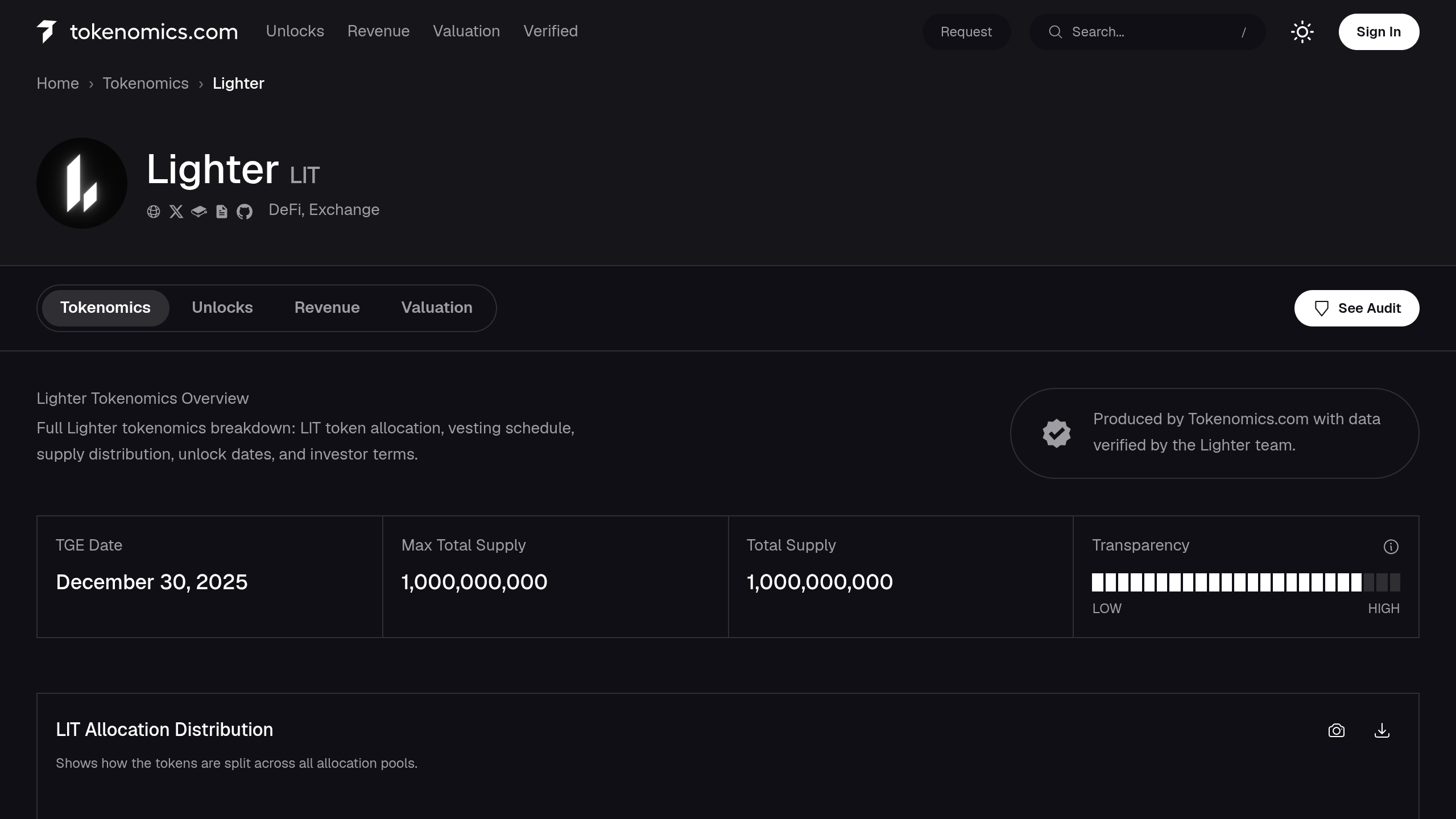Go to the Home breadcrumb
The height and width of the screenshot is (819, 1456).
(57, 84)
